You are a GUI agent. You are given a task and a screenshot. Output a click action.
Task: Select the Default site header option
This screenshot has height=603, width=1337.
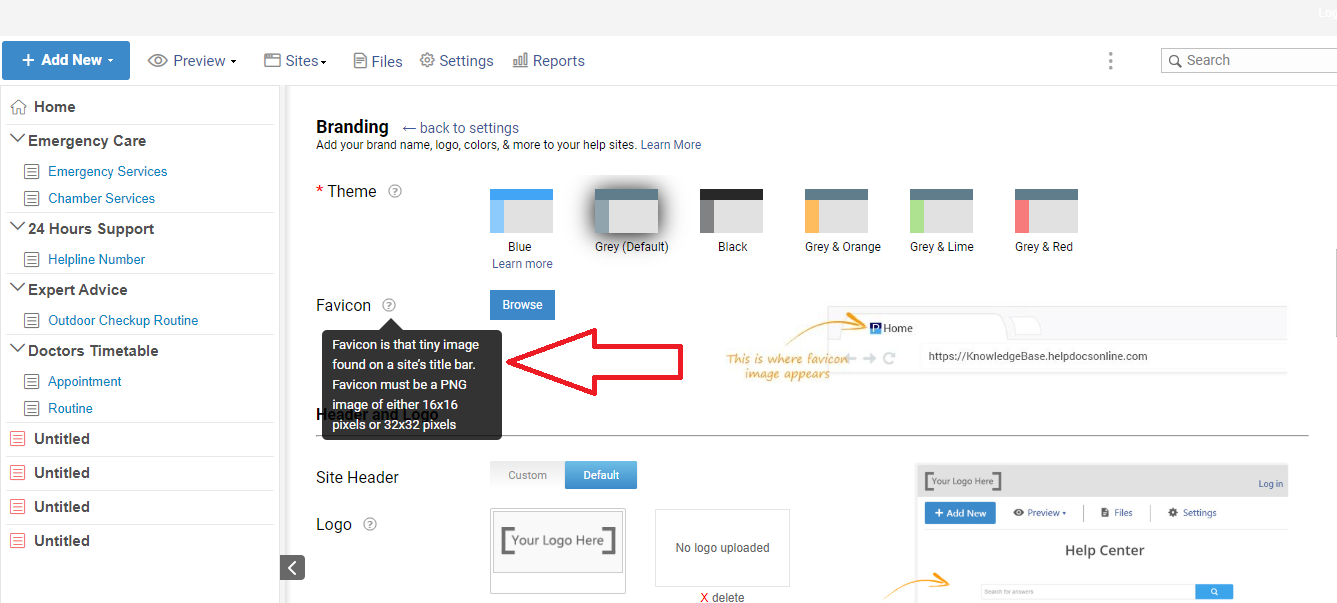[600, 475]
